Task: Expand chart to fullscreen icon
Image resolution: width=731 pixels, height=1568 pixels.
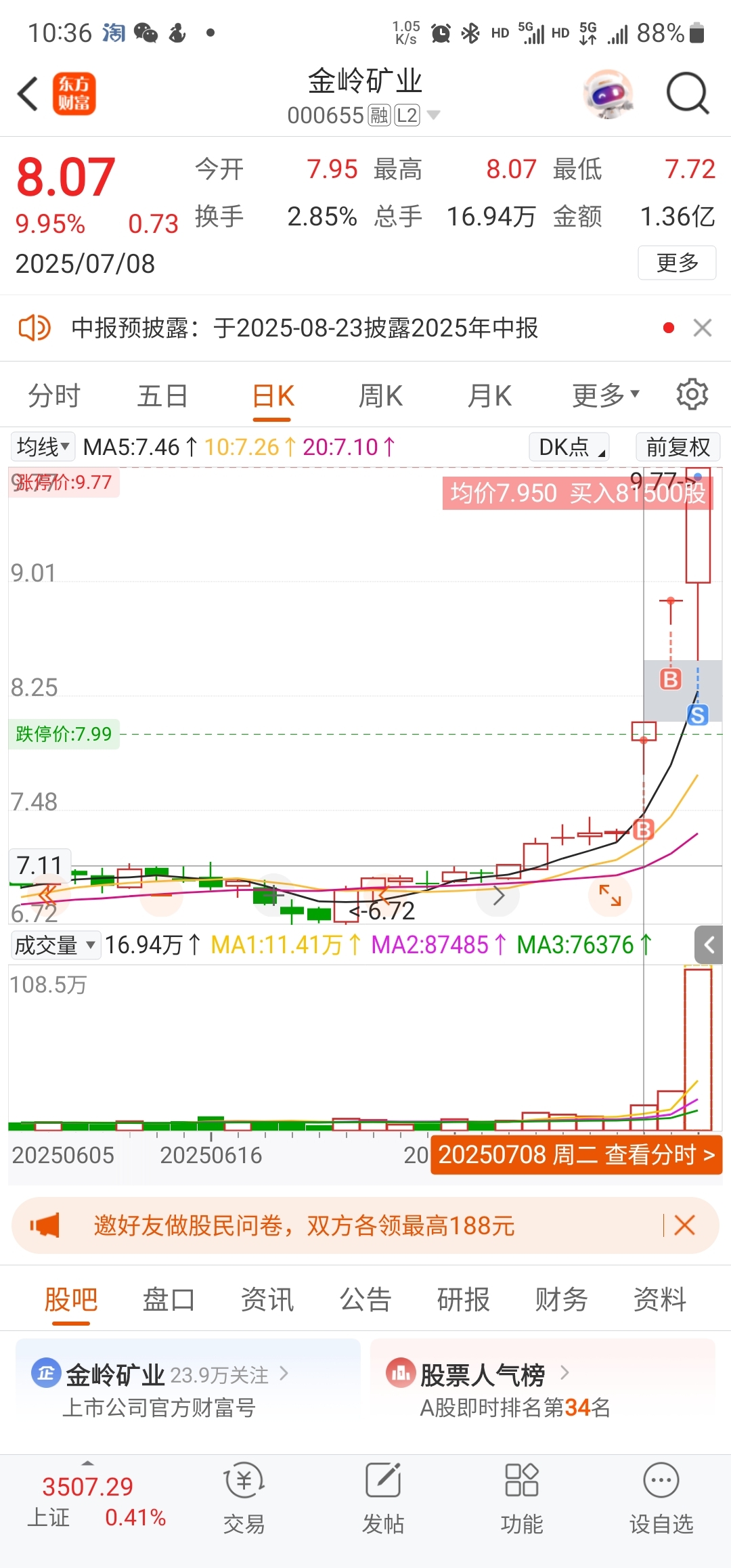Action: 610,896
